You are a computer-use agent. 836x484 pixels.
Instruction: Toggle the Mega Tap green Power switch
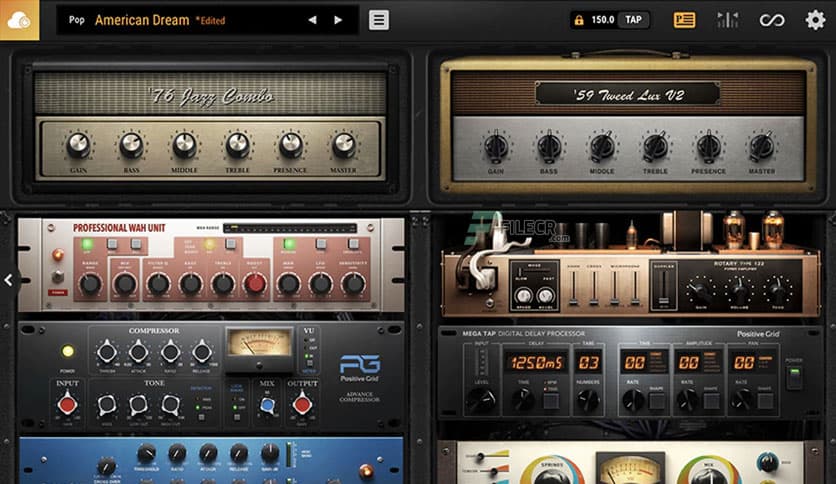(794, 377)
